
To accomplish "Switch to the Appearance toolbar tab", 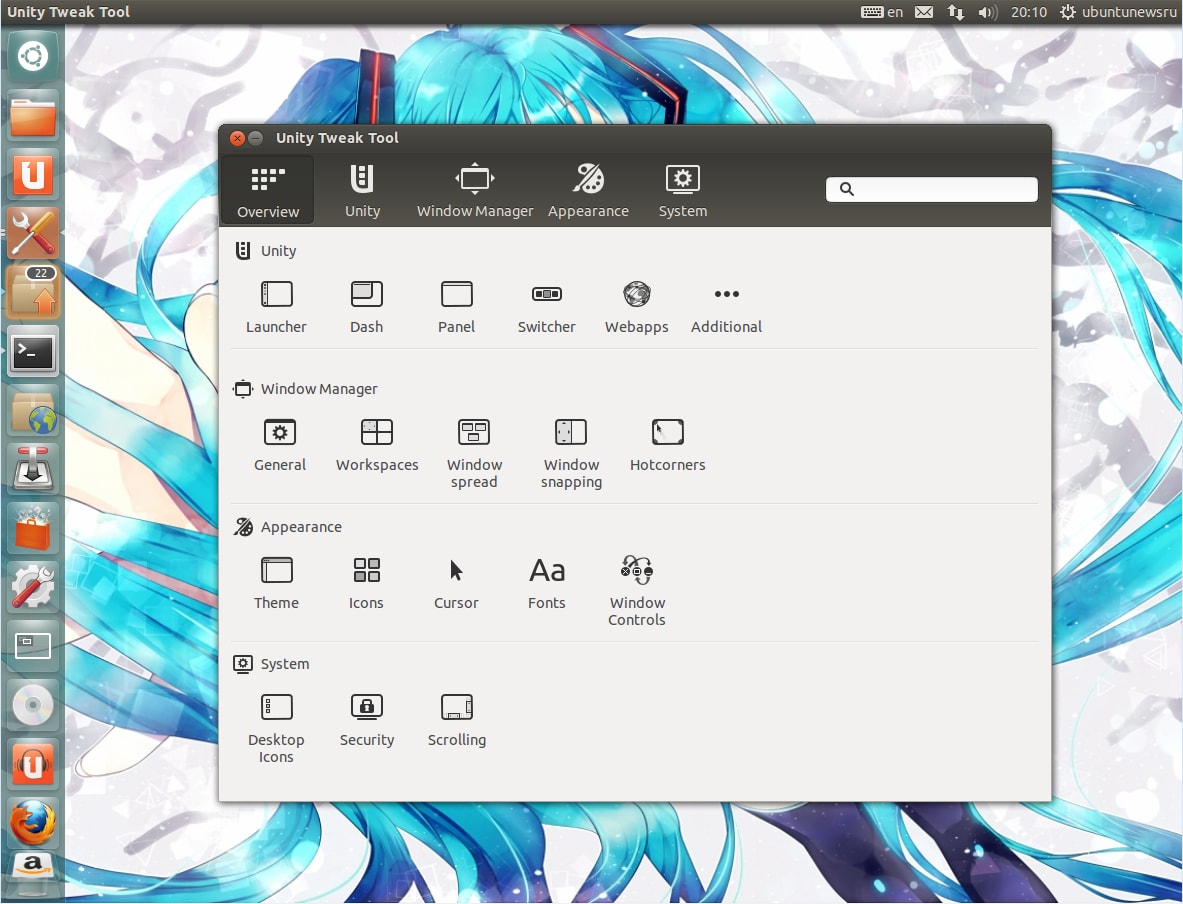I will (588, 190).
